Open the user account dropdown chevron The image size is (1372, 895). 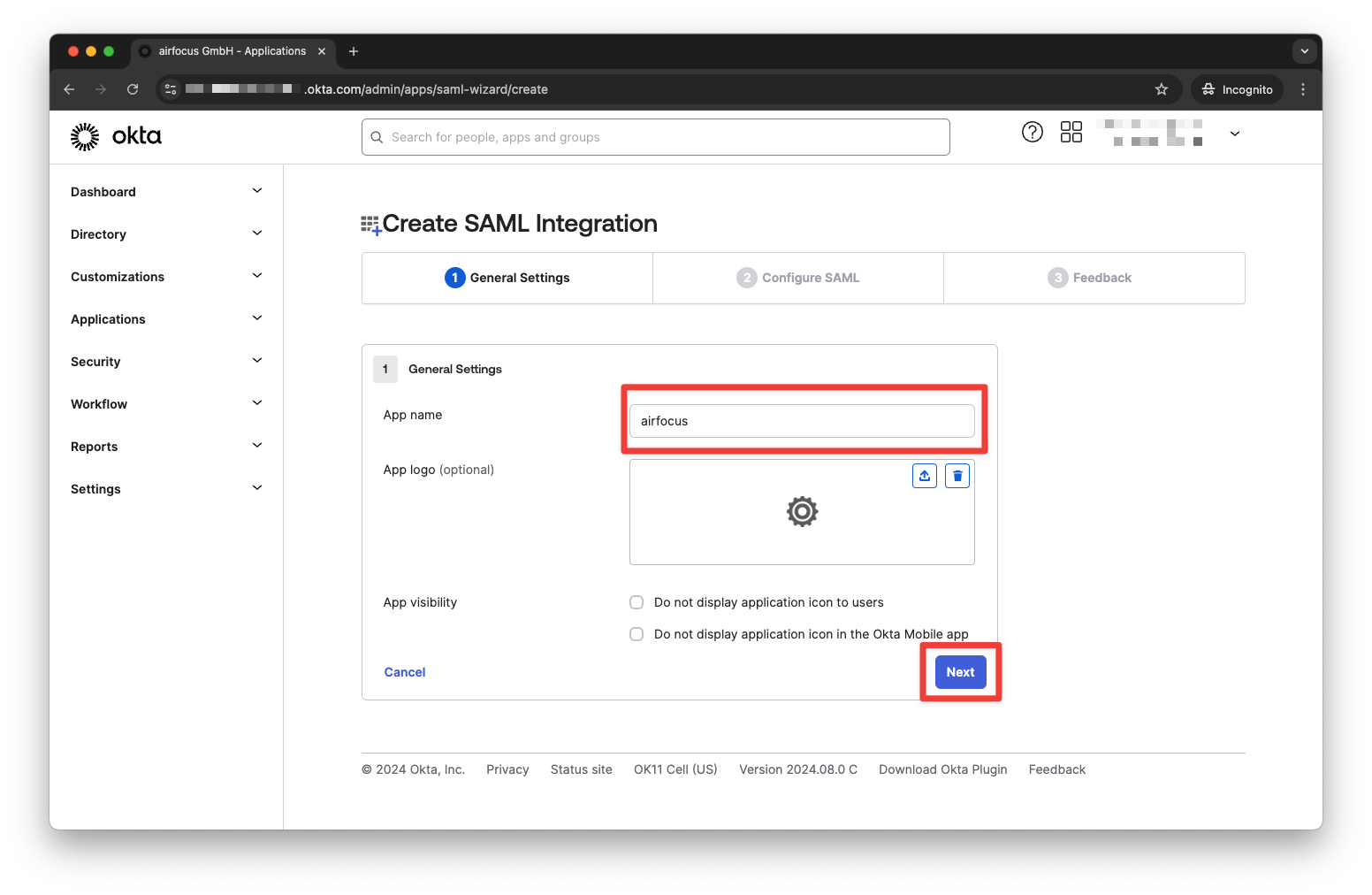[x=1235, y=134]
